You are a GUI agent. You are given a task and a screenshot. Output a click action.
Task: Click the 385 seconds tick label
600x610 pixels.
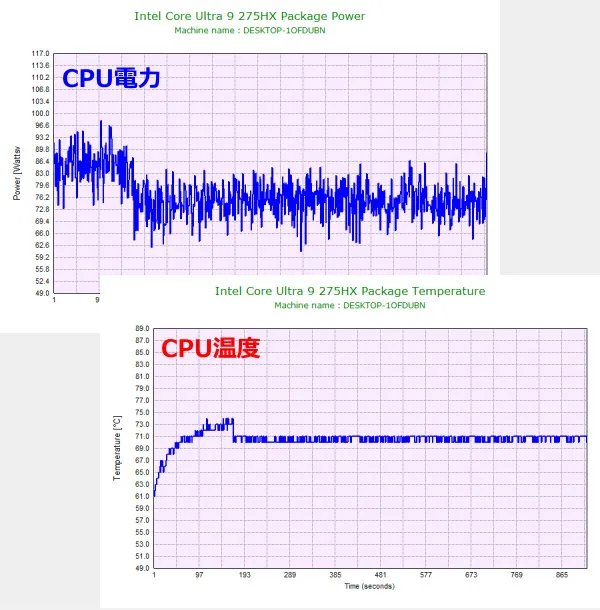[335, 575]
